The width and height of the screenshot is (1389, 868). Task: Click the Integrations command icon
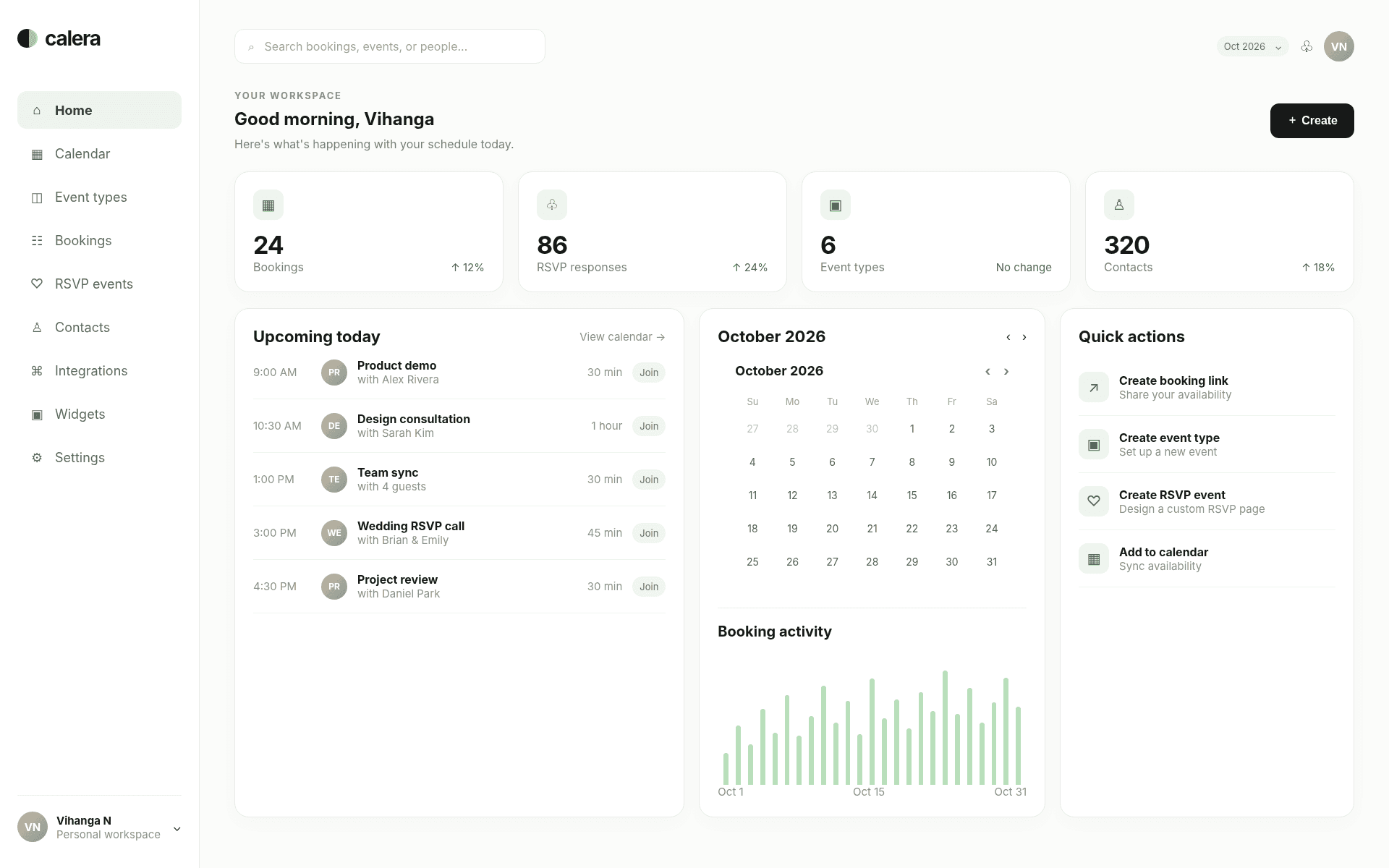(x=37, y=371)
